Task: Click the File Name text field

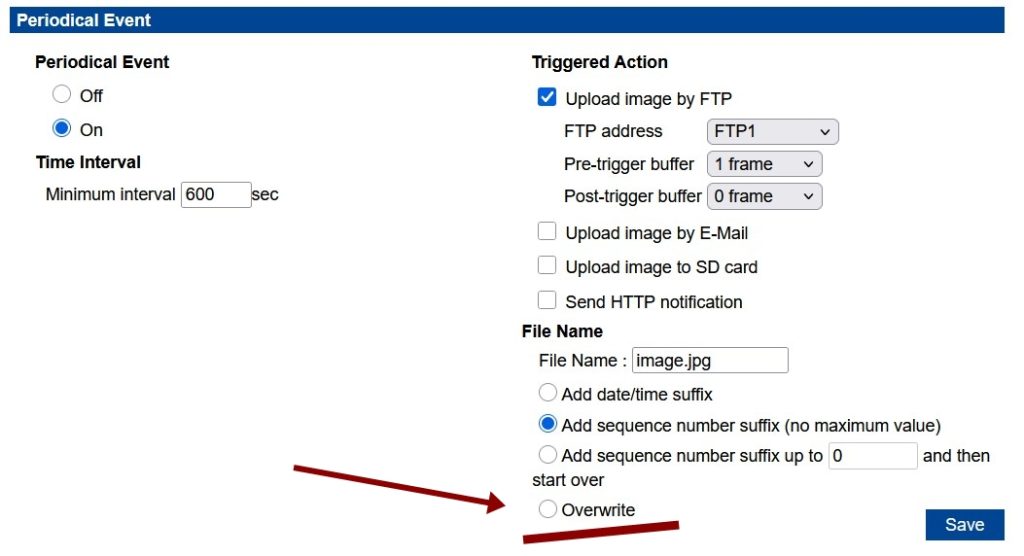Action: pos(710,360)
